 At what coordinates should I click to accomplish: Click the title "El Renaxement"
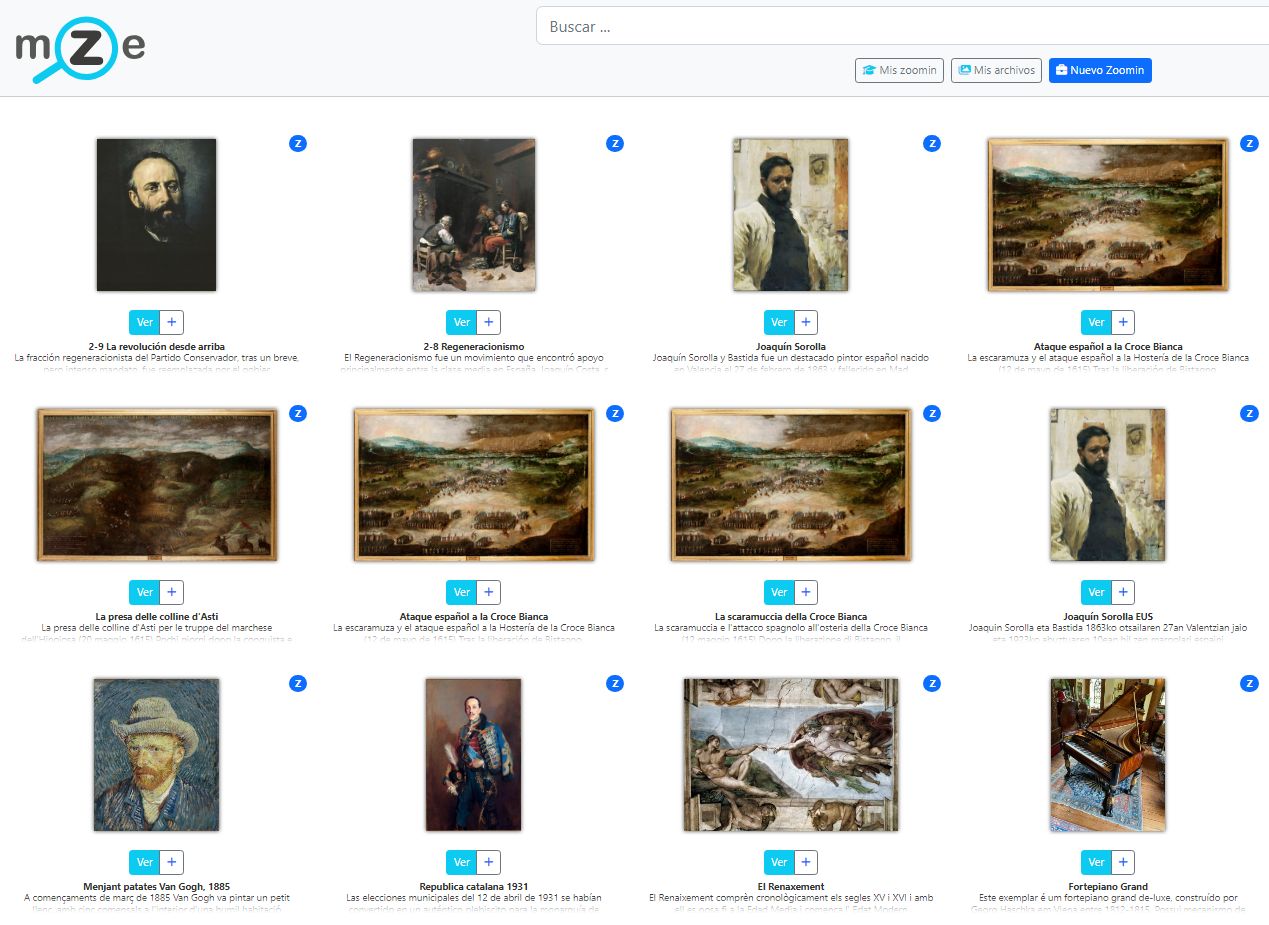pos(791,887)
